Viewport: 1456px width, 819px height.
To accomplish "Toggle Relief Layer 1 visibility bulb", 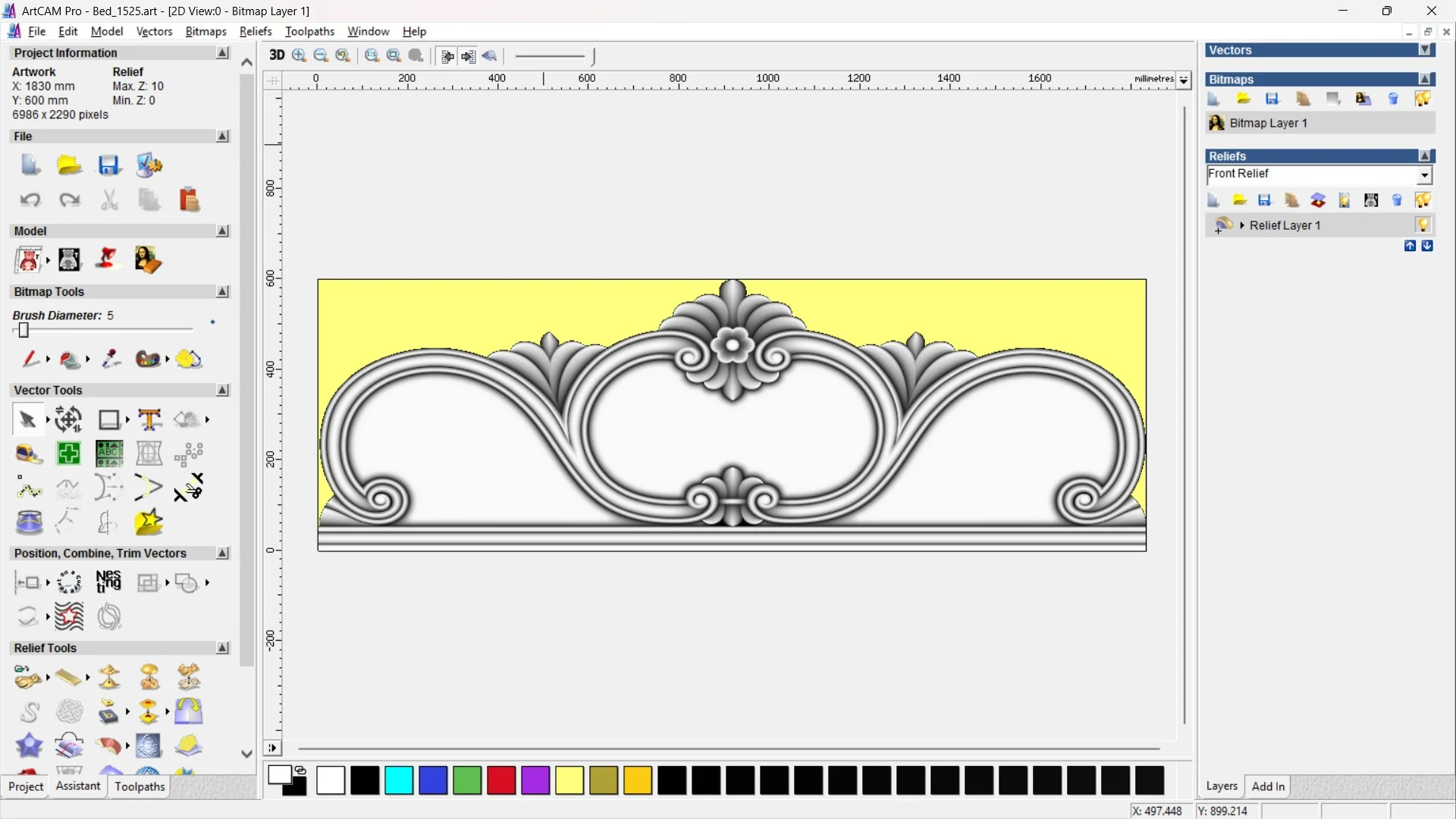I will click(1423, 225).
